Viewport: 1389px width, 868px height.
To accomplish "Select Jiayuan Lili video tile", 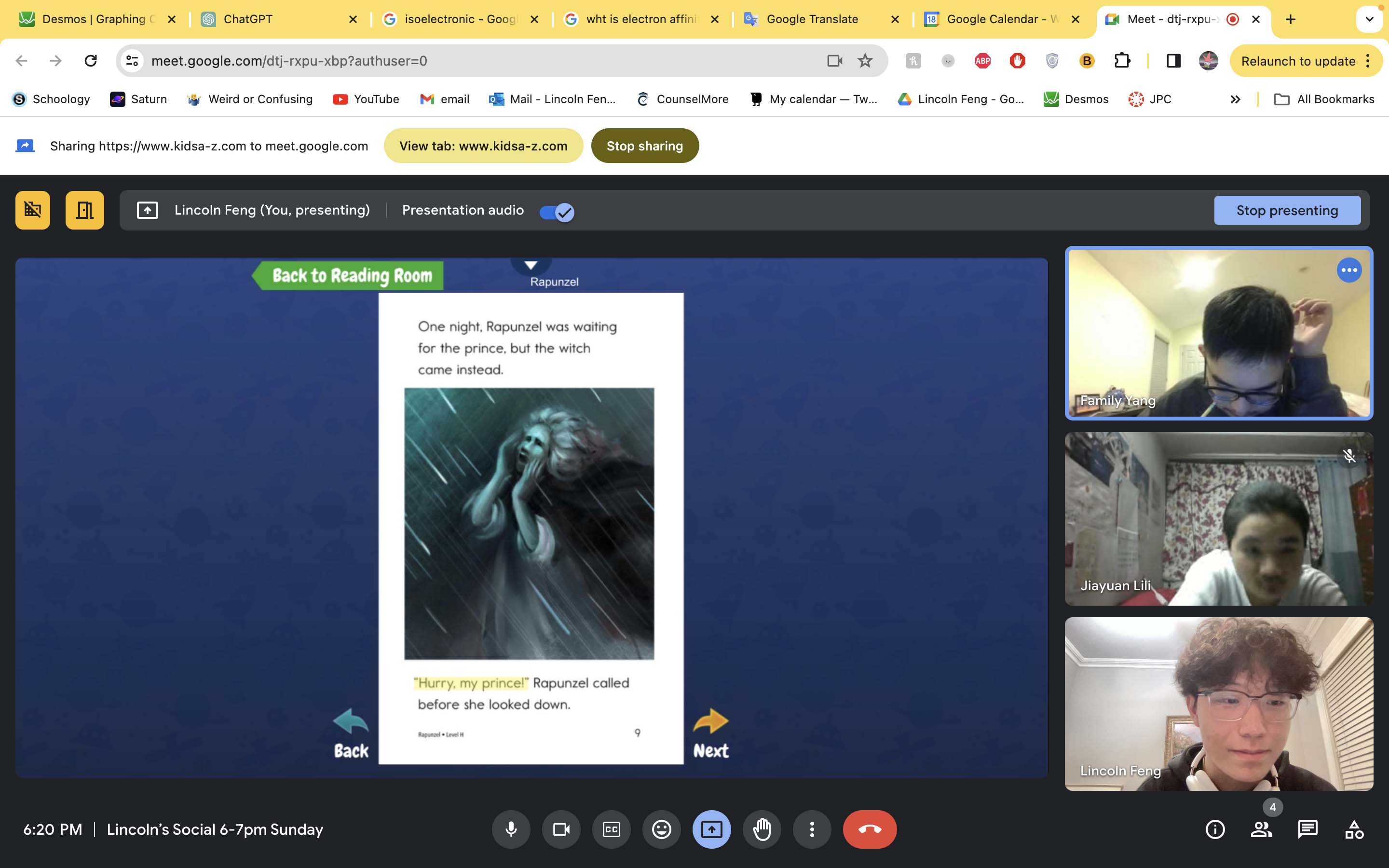I will pyautogui.click(x=1219, y=518).
